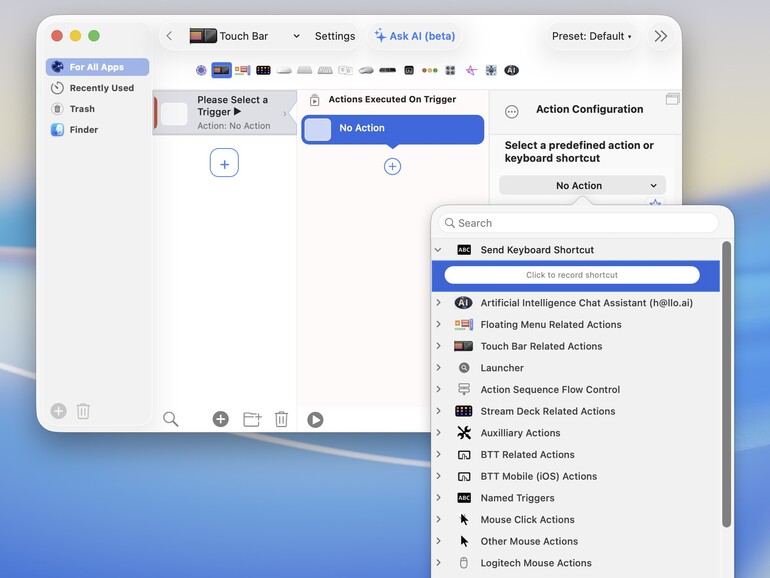The image size is (770, 578).
Task: Click the Search field in action list
Action: (x=578, y=223)
